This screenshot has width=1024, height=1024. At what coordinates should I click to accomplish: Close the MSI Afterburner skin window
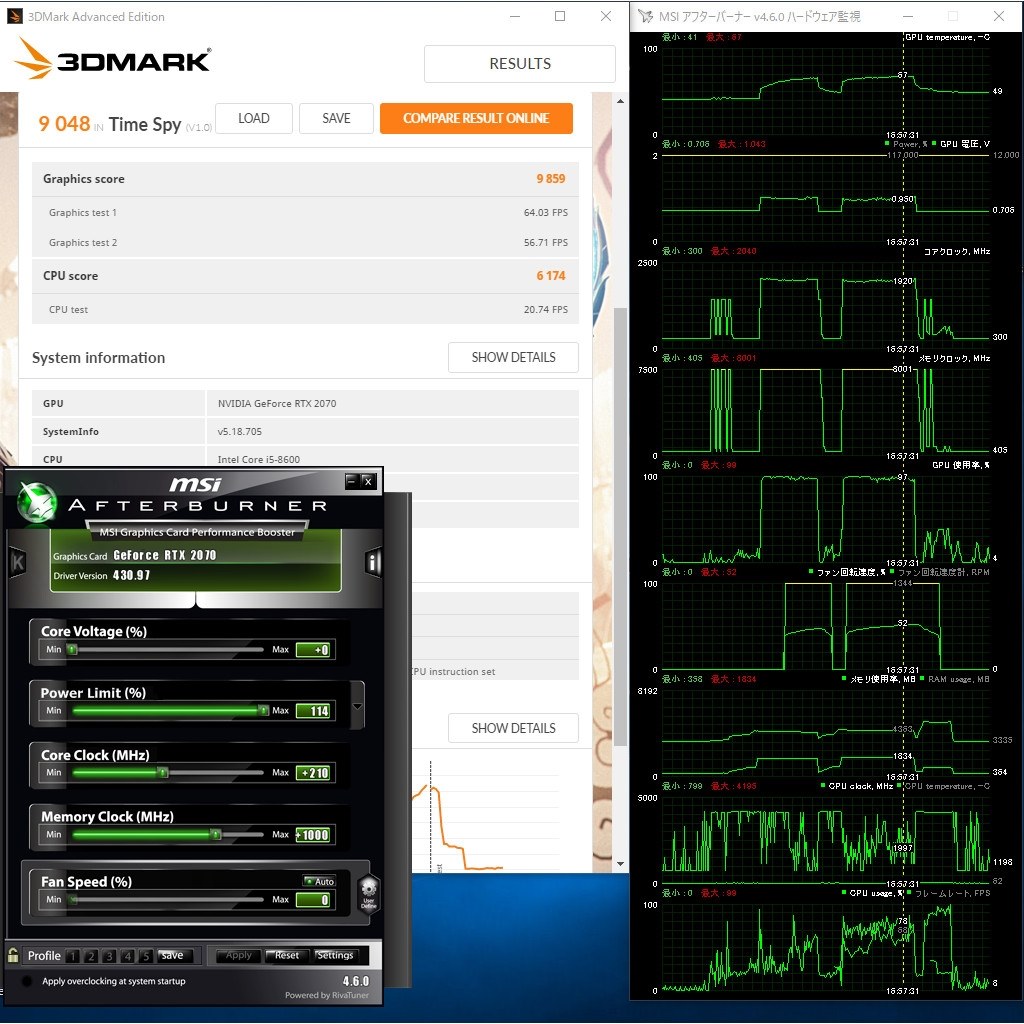[x=368, y=481]
